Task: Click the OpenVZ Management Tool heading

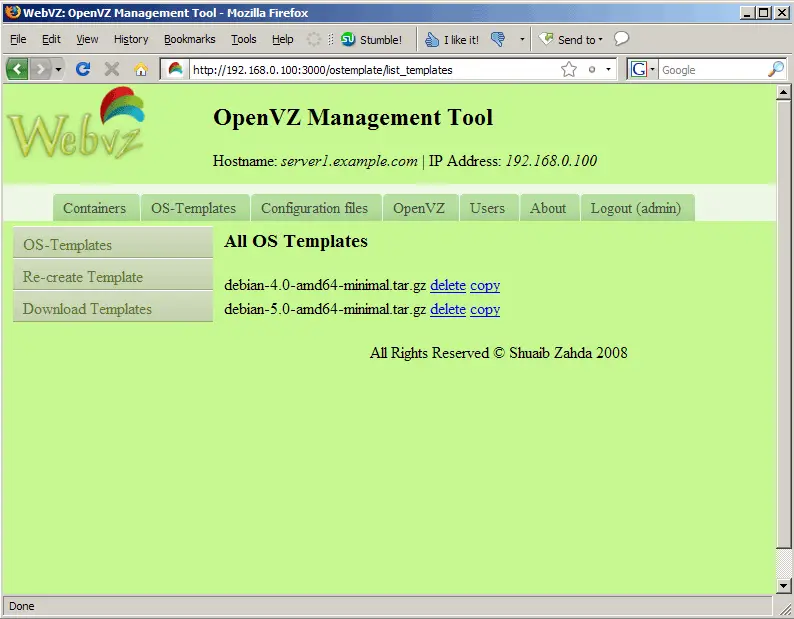Action: click(x=353, y=118)
